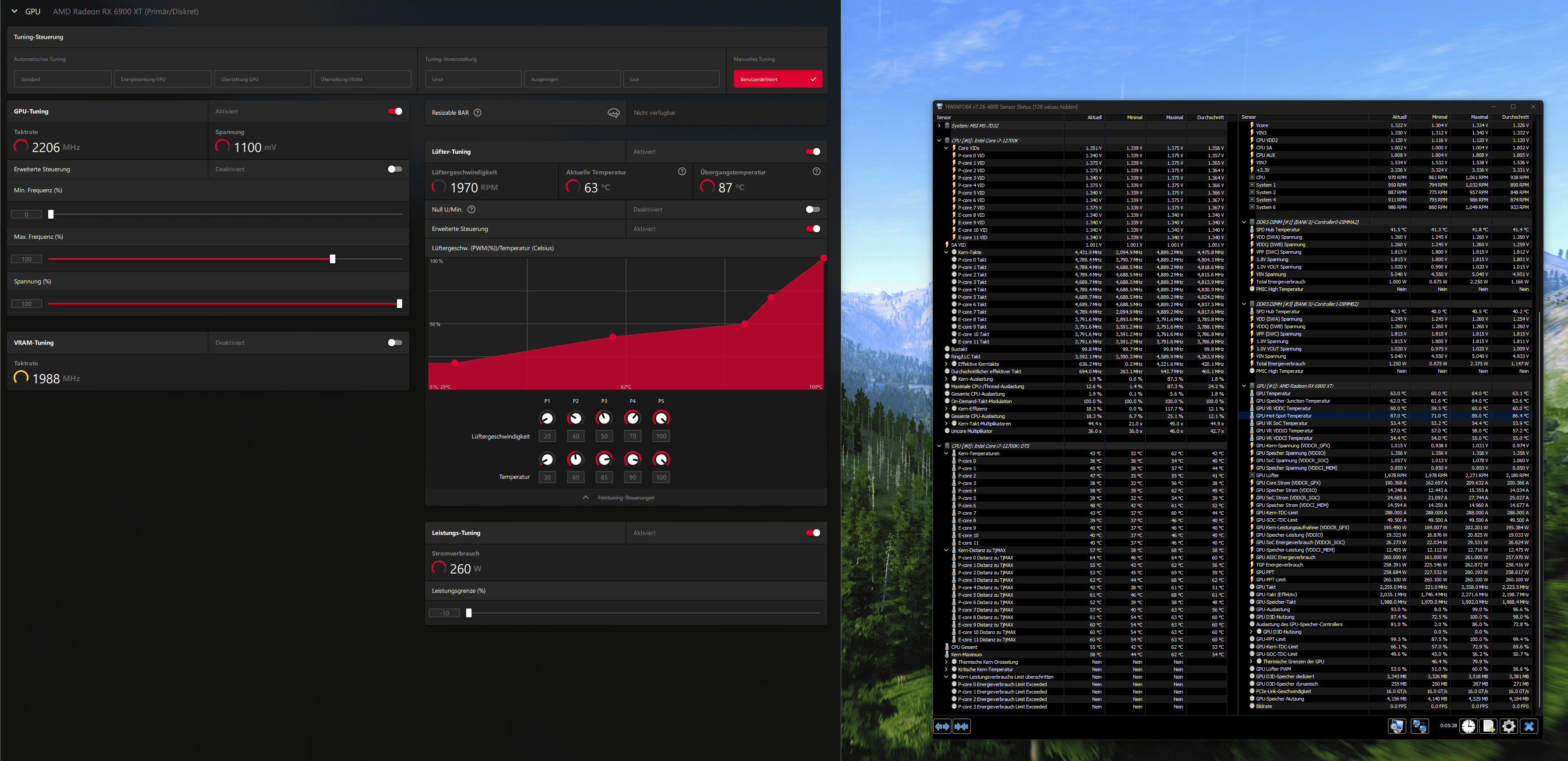Click the Min. Frequenz slider handle

coord(51,214)
